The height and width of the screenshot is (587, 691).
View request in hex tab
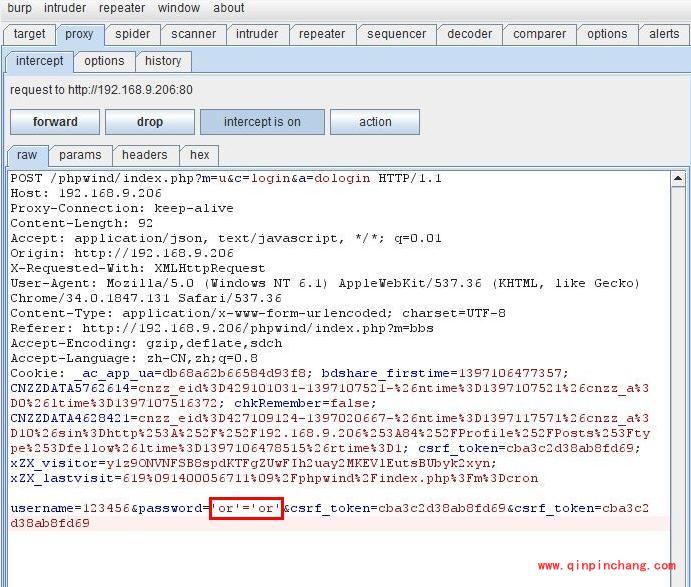[x=200, y=155]
